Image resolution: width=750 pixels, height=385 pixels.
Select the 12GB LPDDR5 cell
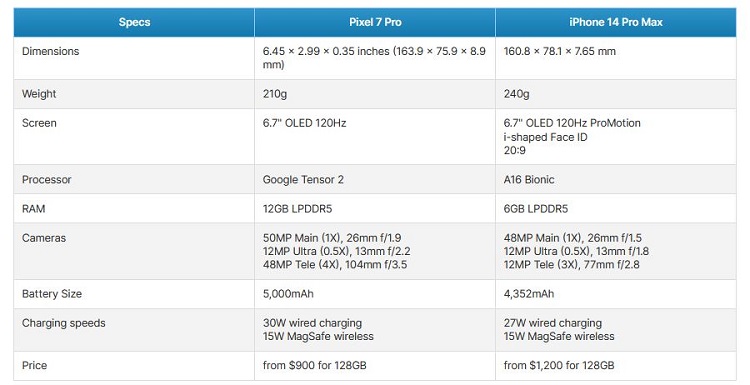point(375,209)
